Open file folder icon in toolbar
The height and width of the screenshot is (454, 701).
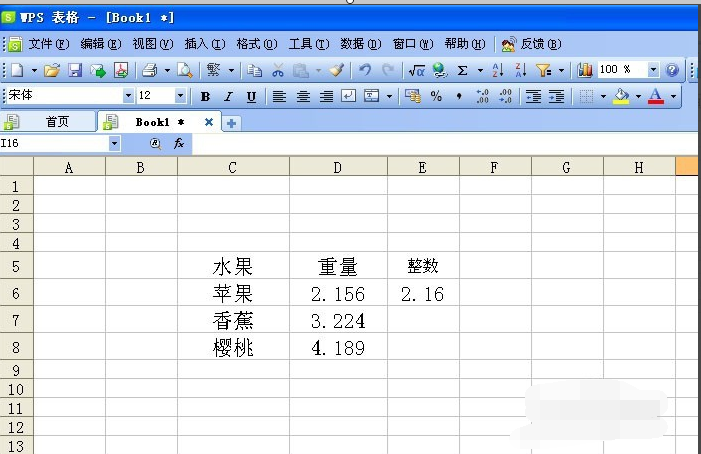point(52,70)
